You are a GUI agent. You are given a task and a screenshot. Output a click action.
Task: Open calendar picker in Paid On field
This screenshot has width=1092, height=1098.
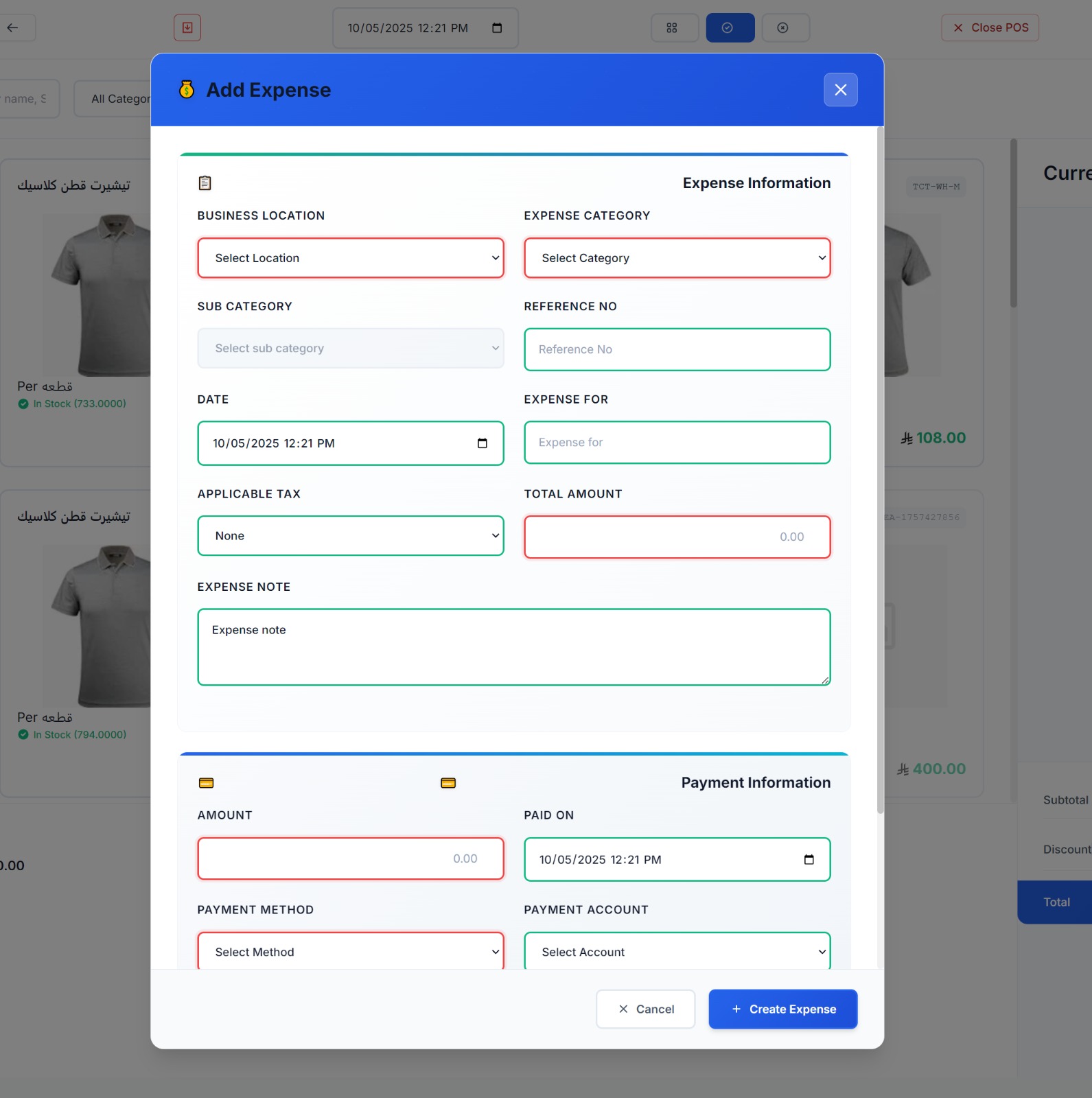tap(809, 860)
